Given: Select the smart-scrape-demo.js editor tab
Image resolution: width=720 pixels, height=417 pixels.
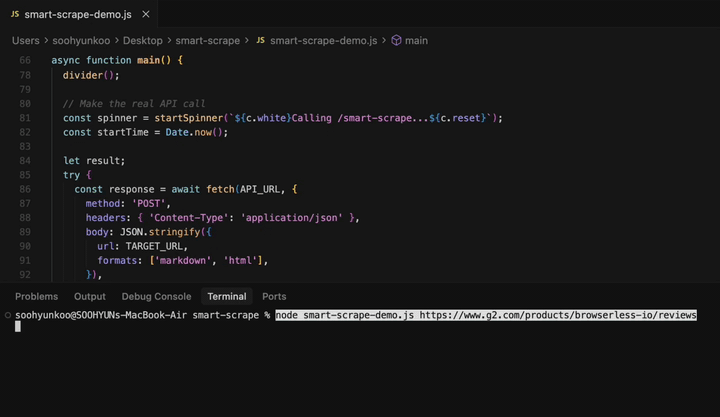Looking at the screenshot, I should (x=79, y=14).
